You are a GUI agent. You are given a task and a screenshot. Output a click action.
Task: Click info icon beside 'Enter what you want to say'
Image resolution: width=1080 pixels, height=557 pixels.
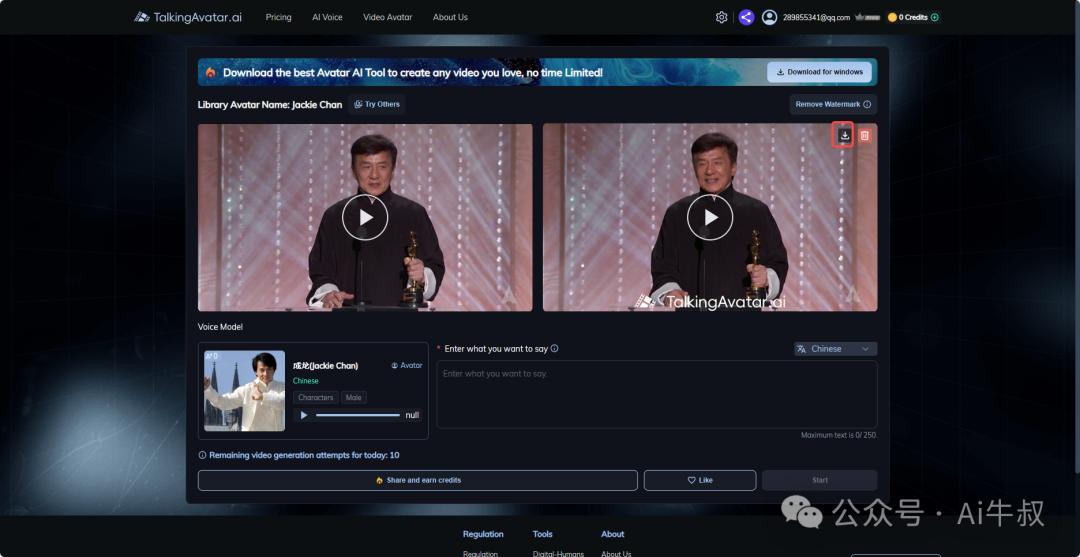[554, 348]
